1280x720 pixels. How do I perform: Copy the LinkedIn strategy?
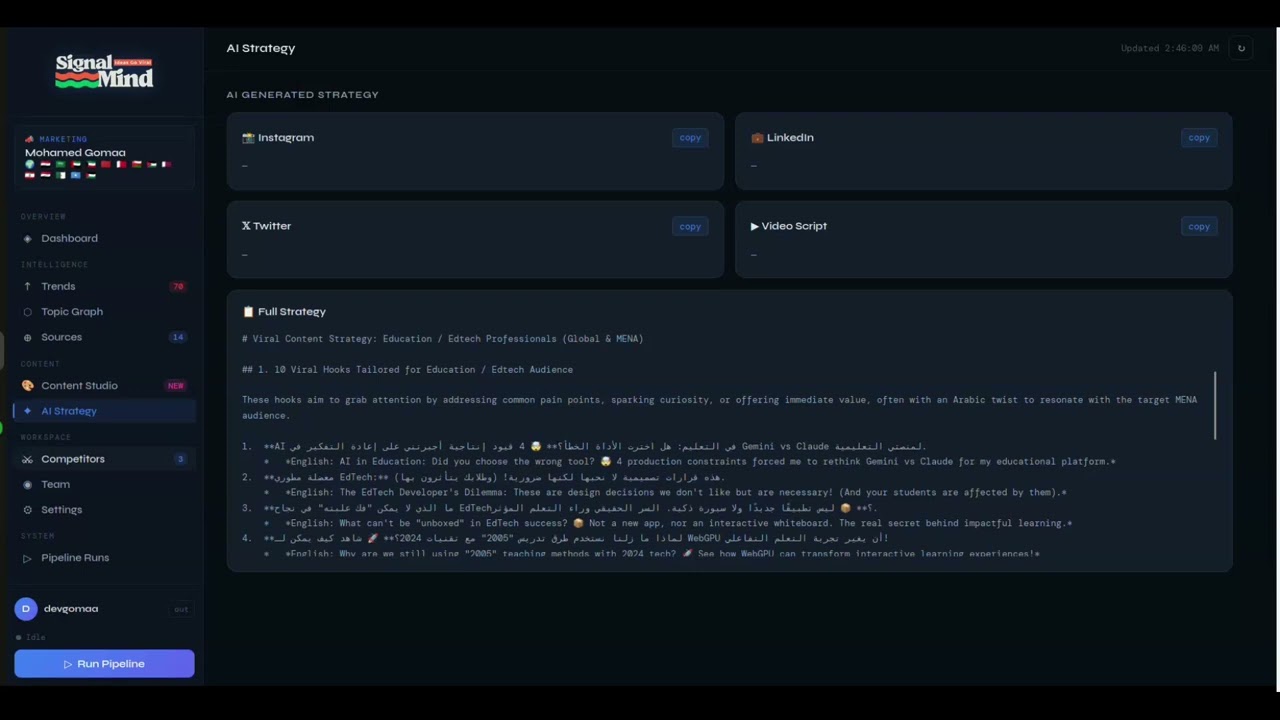1199,138
